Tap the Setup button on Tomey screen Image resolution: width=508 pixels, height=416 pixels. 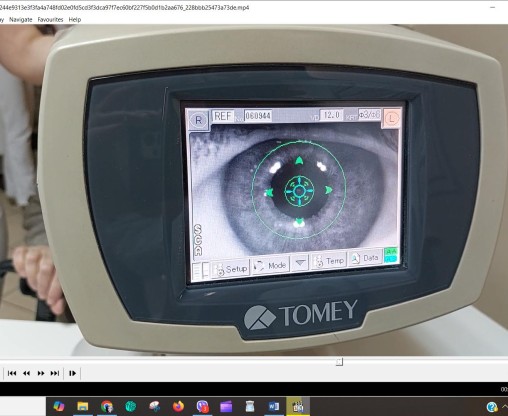coord(231,269)
